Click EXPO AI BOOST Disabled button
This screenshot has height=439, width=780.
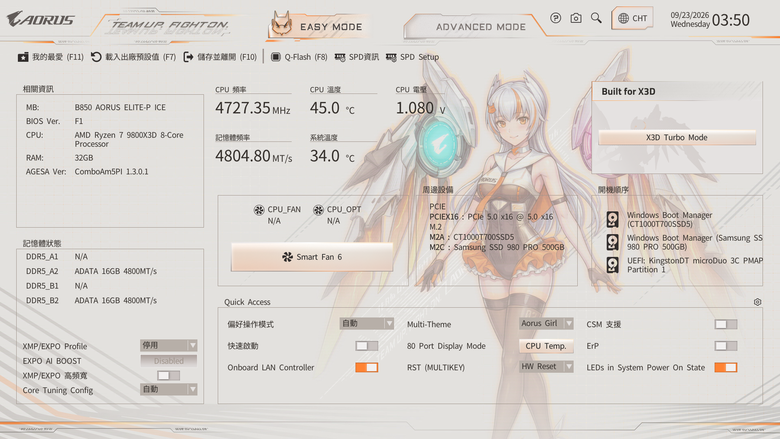168,361
